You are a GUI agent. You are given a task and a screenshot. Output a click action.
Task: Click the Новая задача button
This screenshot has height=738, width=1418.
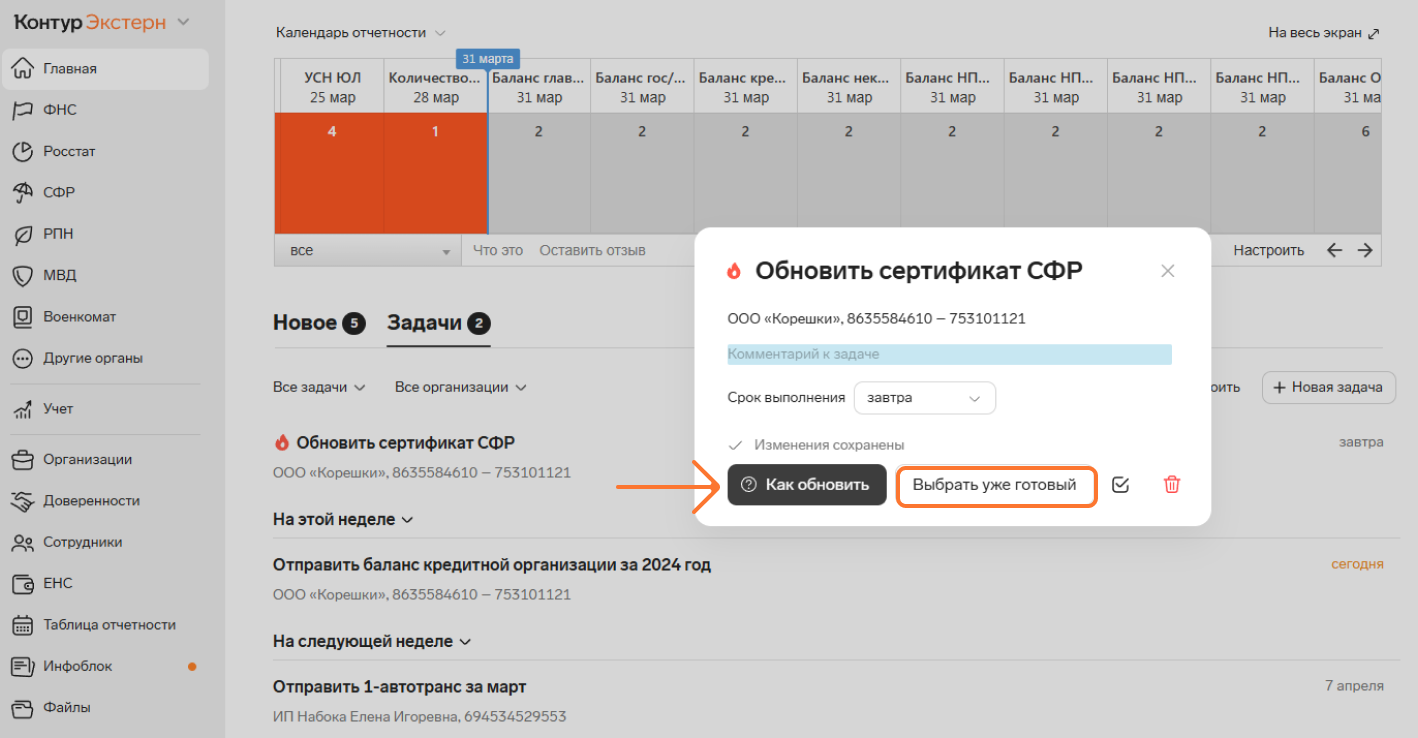click(1328, 387)
